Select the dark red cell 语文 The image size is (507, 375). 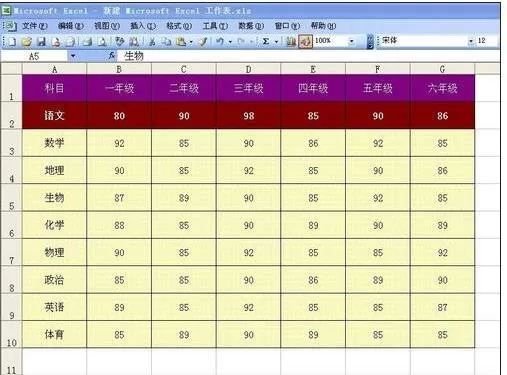point(54,115)
